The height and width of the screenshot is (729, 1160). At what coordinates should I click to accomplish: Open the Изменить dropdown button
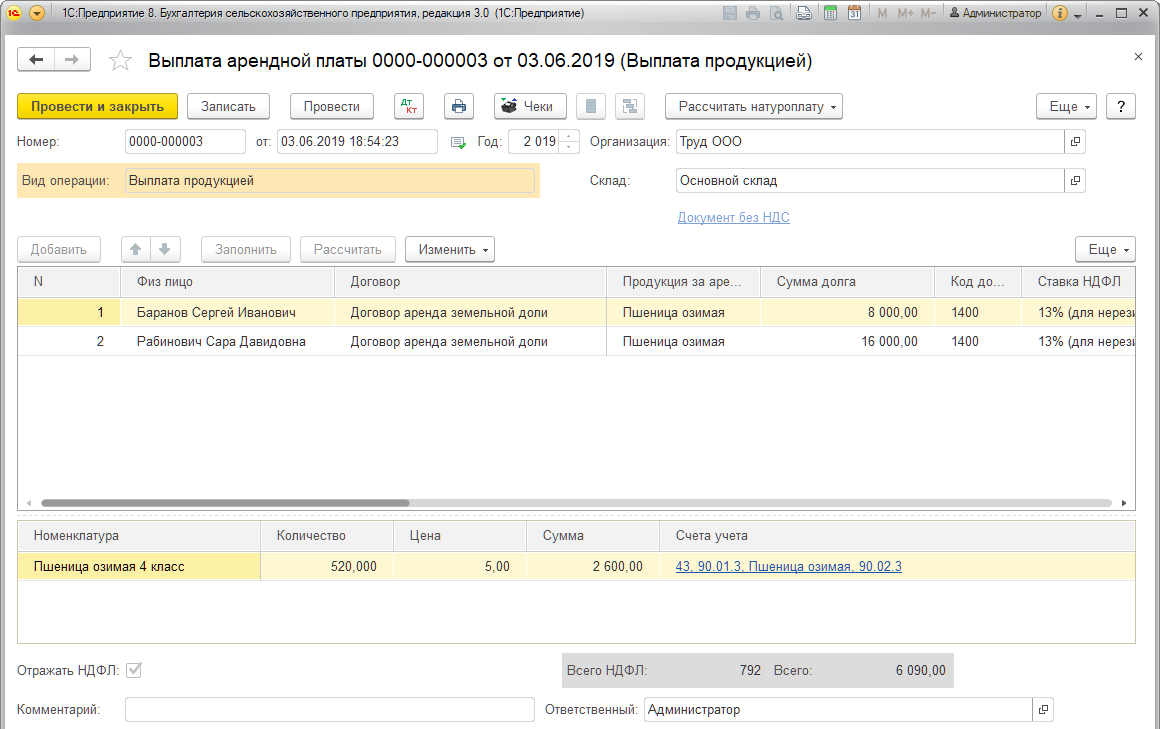(449, 249)
